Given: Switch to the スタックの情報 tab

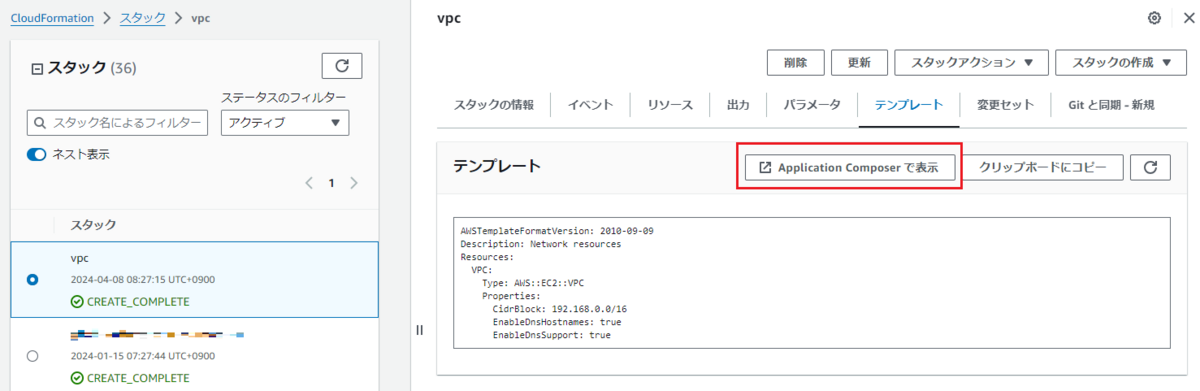Looking at the screenshot, I should 494,105.
